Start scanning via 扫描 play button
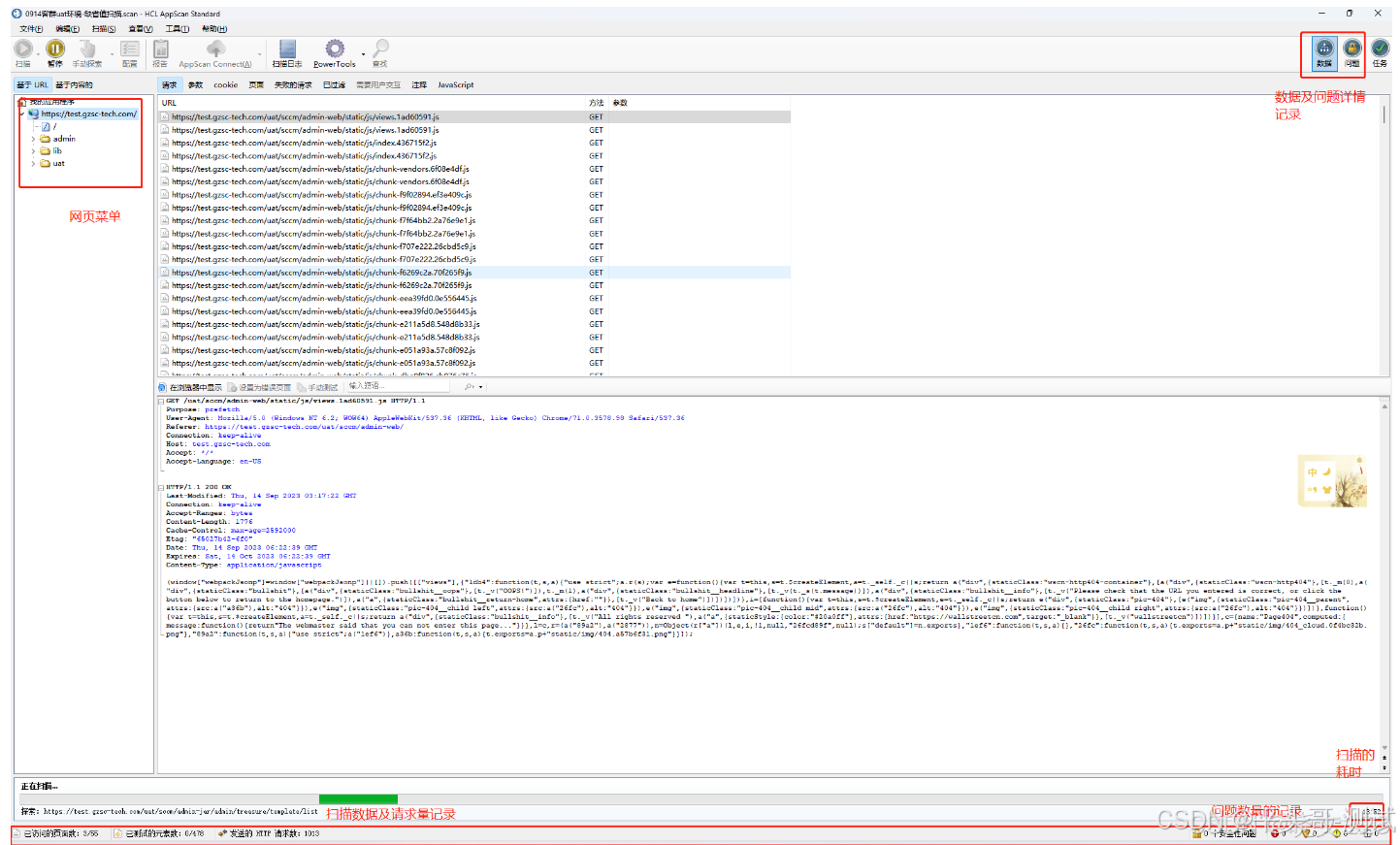 tap(23, 49)
